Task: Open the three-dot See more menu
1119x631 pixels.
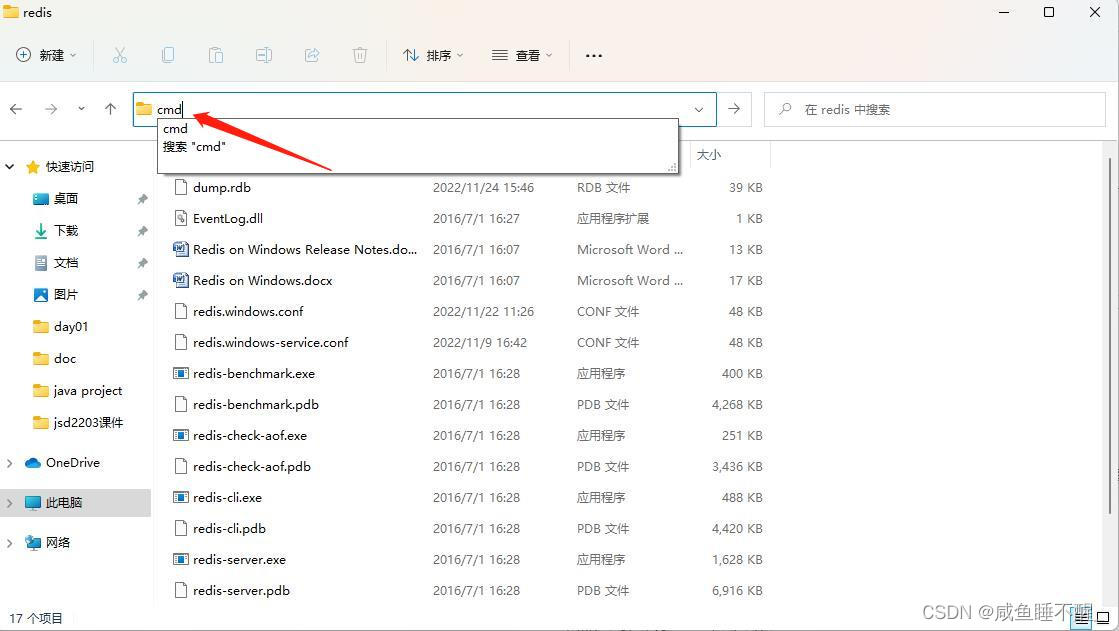Action: 594,55
